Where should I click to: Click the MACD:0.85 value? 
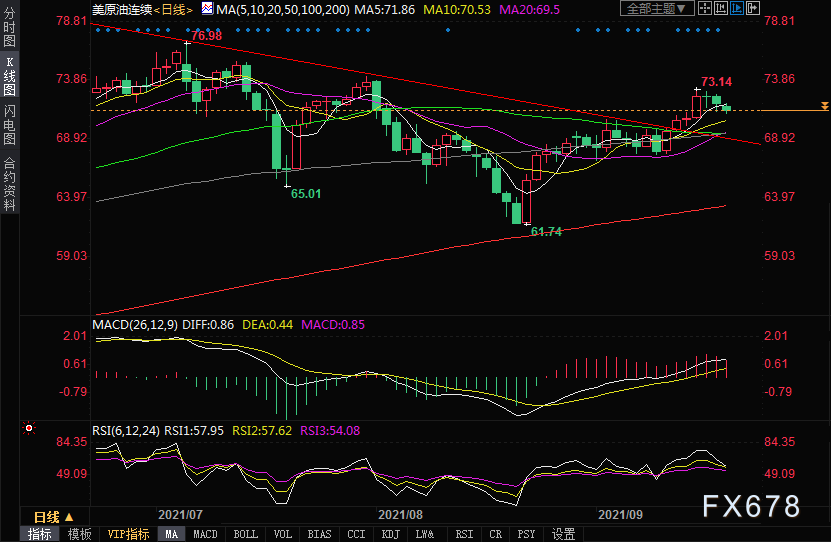pos(333,325)
